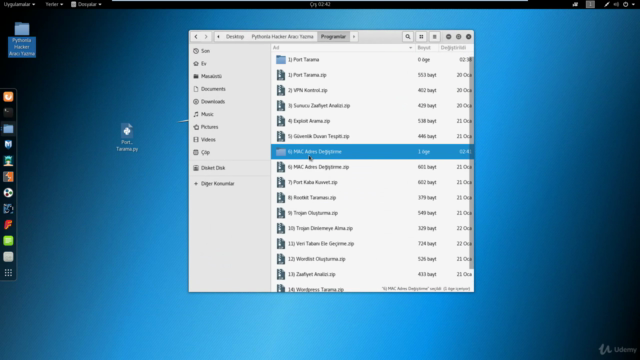Screen dimensions: 640x360
Task: Click the file list vertical scrollbar
Action: 472,163
